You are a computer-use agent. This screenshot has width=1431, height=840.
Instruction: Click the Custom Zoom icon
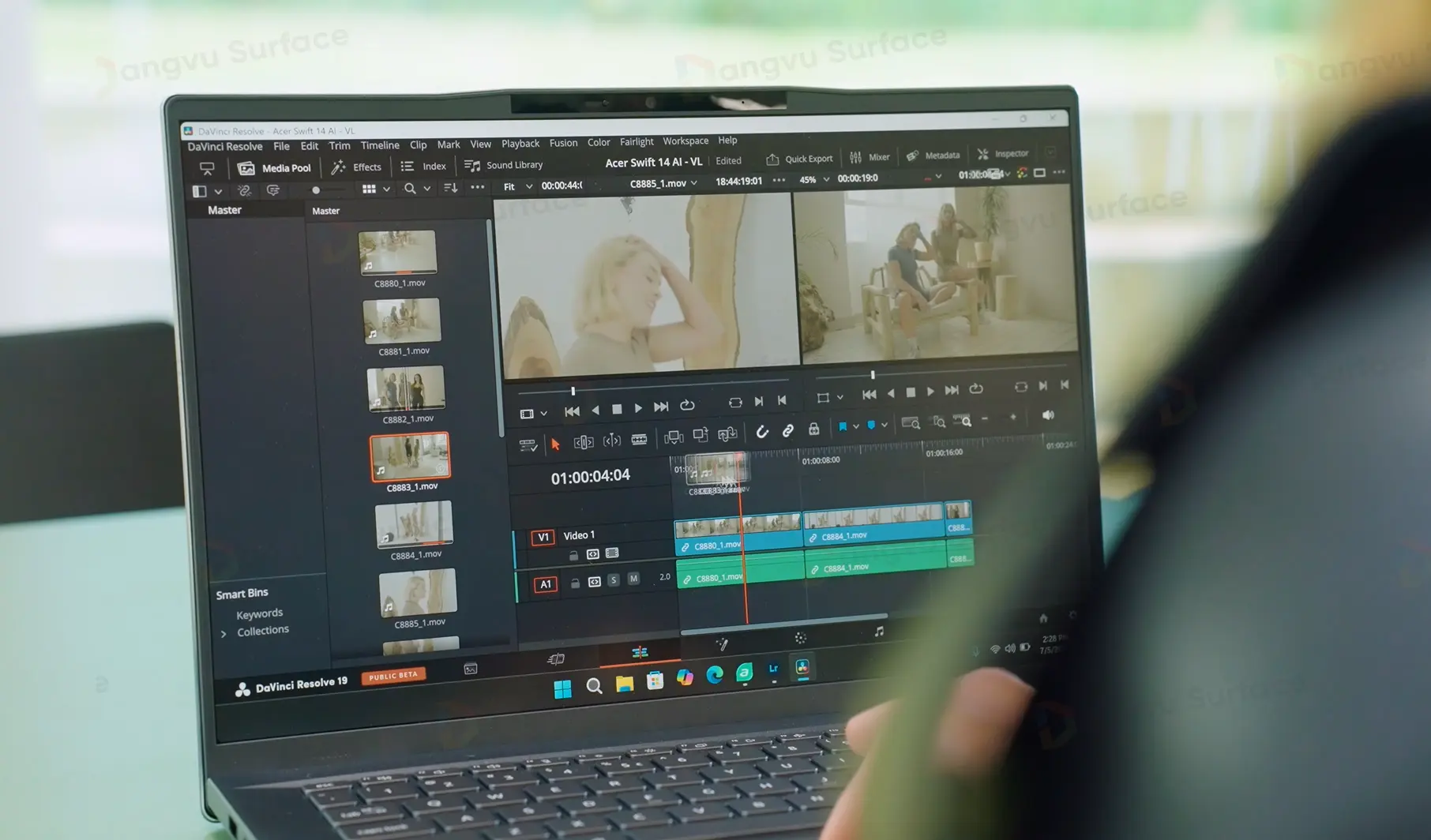point(963,421)
